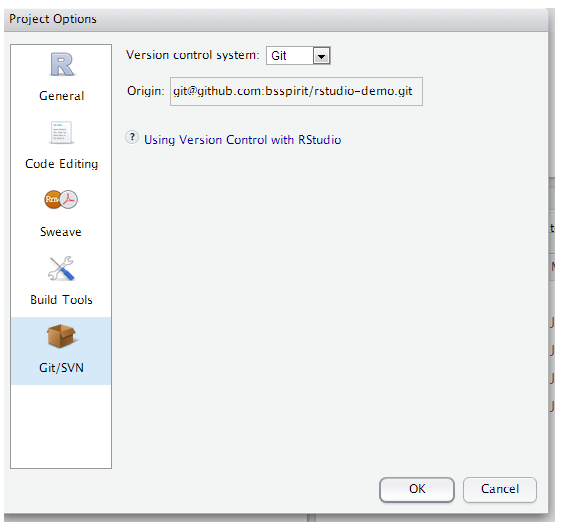The image size is (568, 529).
Task: Go to the Build Tools section label
Action: pyautogui.click(x=62, y=300)
